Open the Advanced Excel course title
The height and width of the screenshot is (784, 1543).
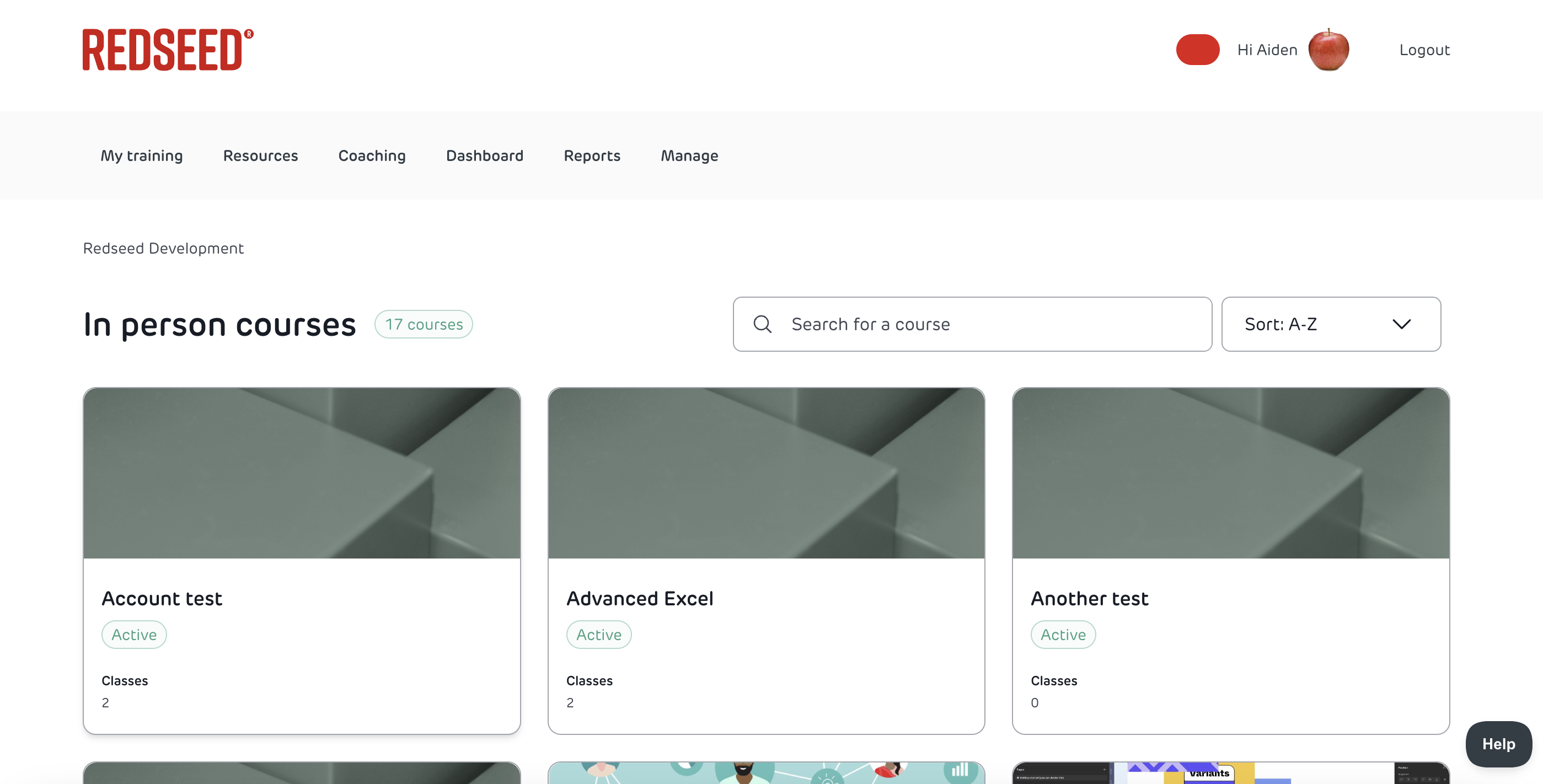[x=639, y=598]
